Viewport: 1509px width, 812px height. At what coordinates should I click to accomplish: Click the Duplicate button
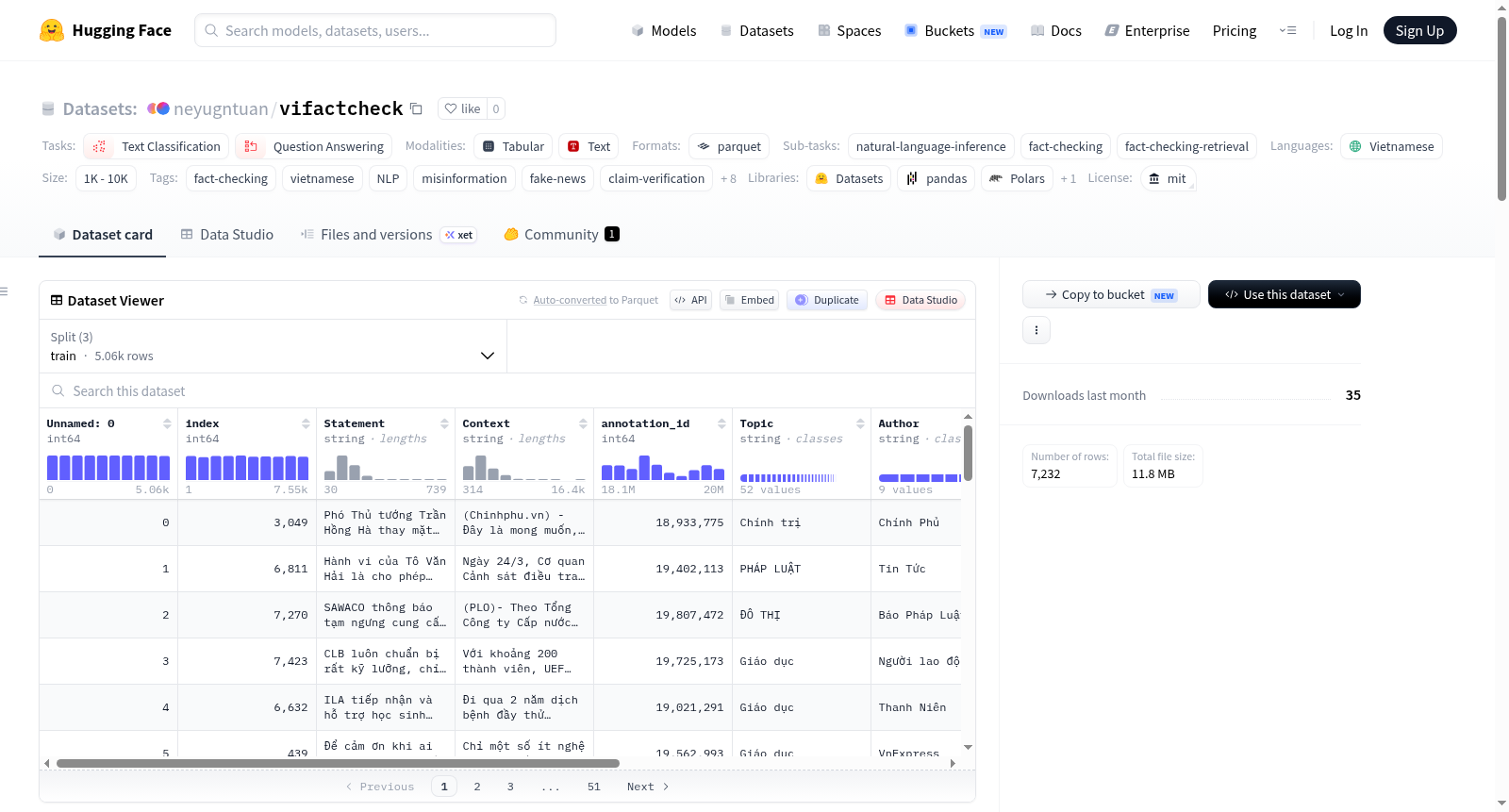coord(826,300)
